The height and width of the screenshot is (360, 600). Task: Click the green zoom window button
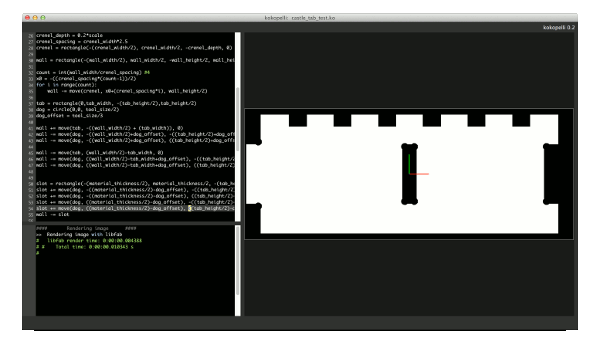43,18
